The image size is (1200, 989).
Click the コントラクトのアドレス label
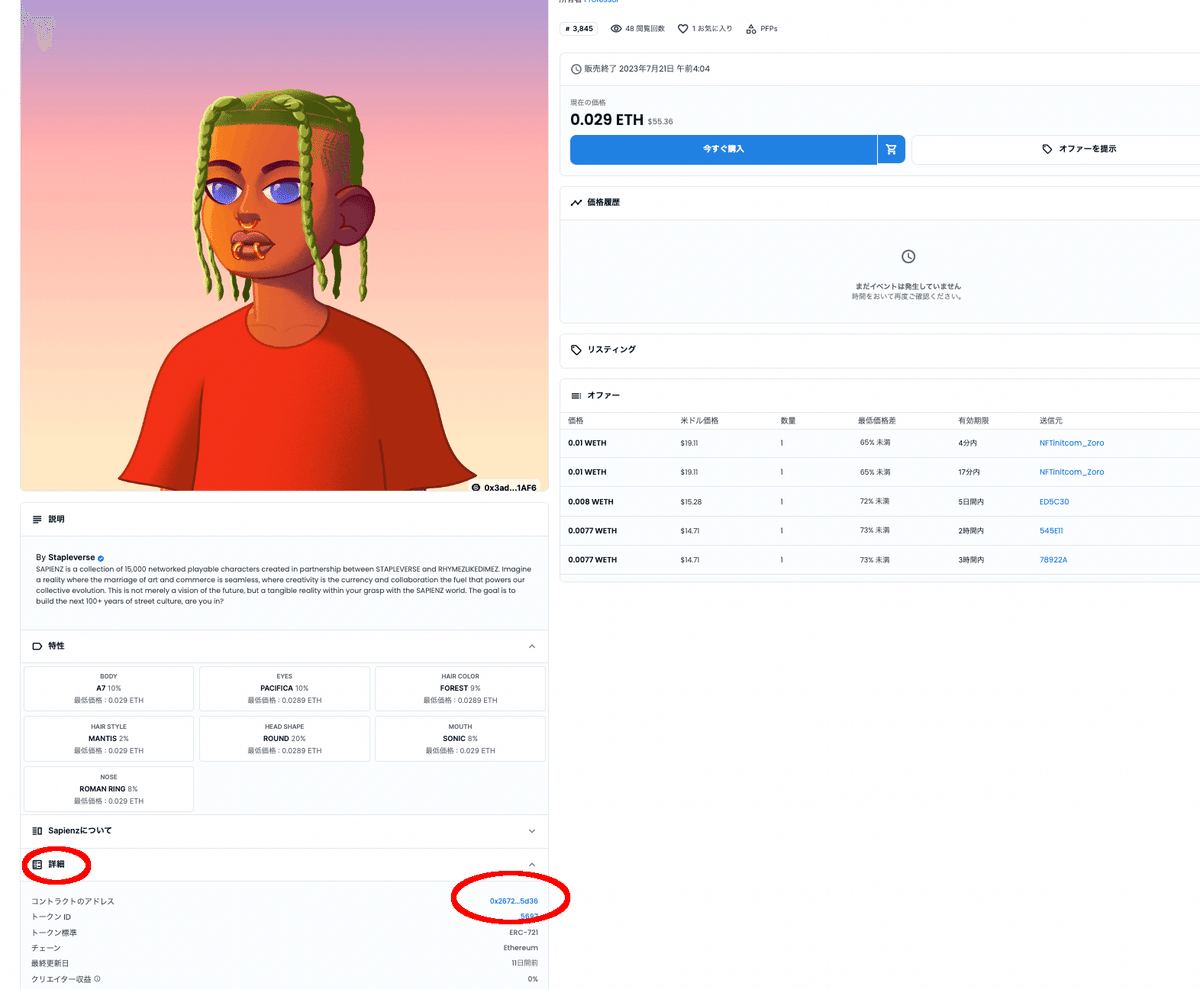click(x=73, y=901)
